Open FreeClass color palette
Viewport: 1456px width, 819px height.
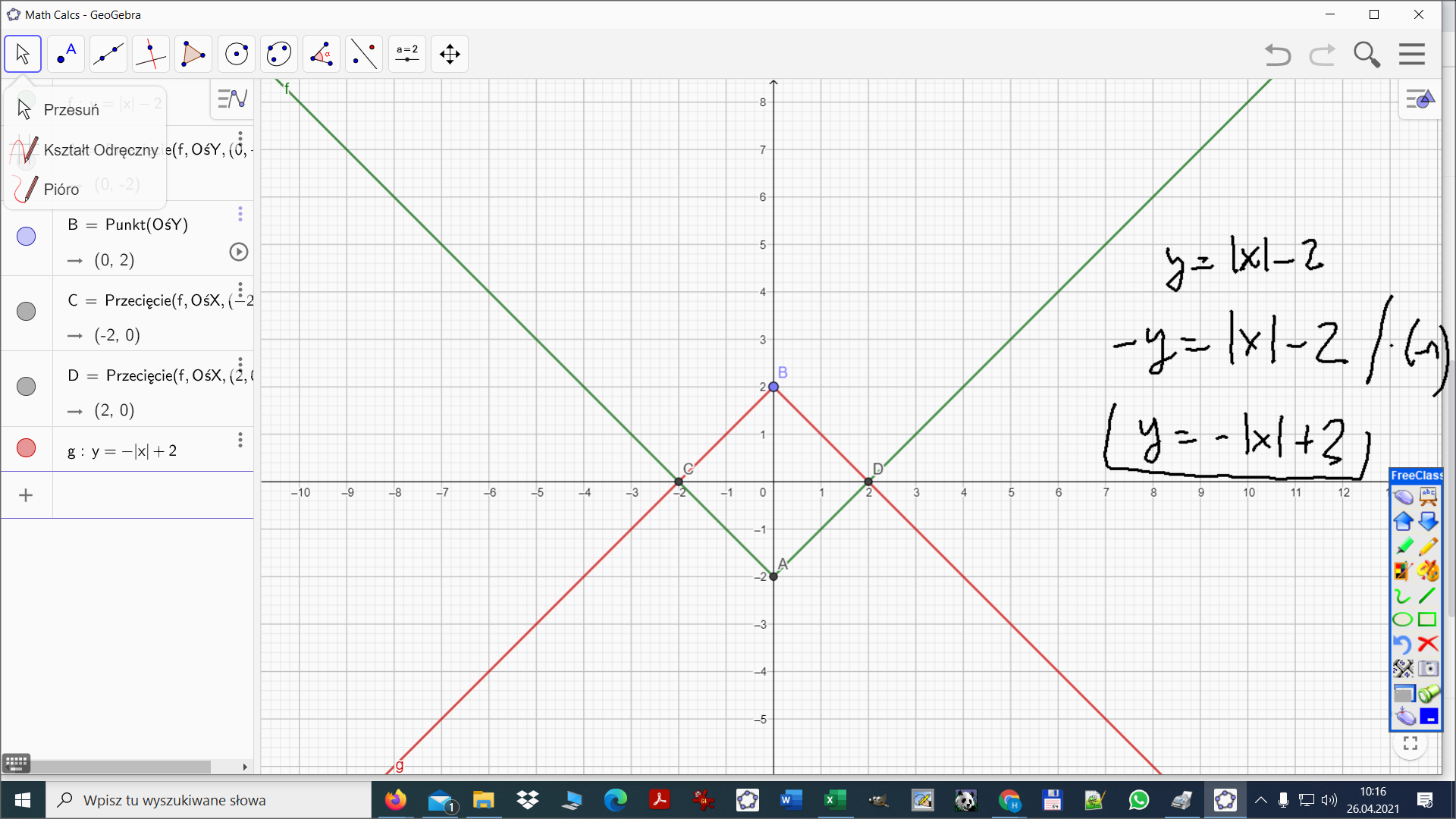(1428, 570)
